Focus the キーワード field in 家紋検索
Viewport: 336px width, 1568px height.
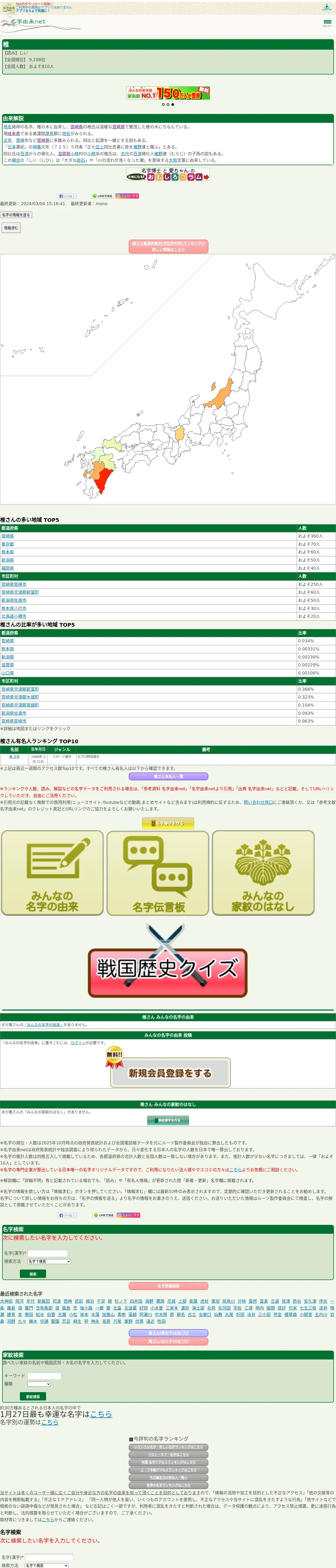coord(44,1376)
